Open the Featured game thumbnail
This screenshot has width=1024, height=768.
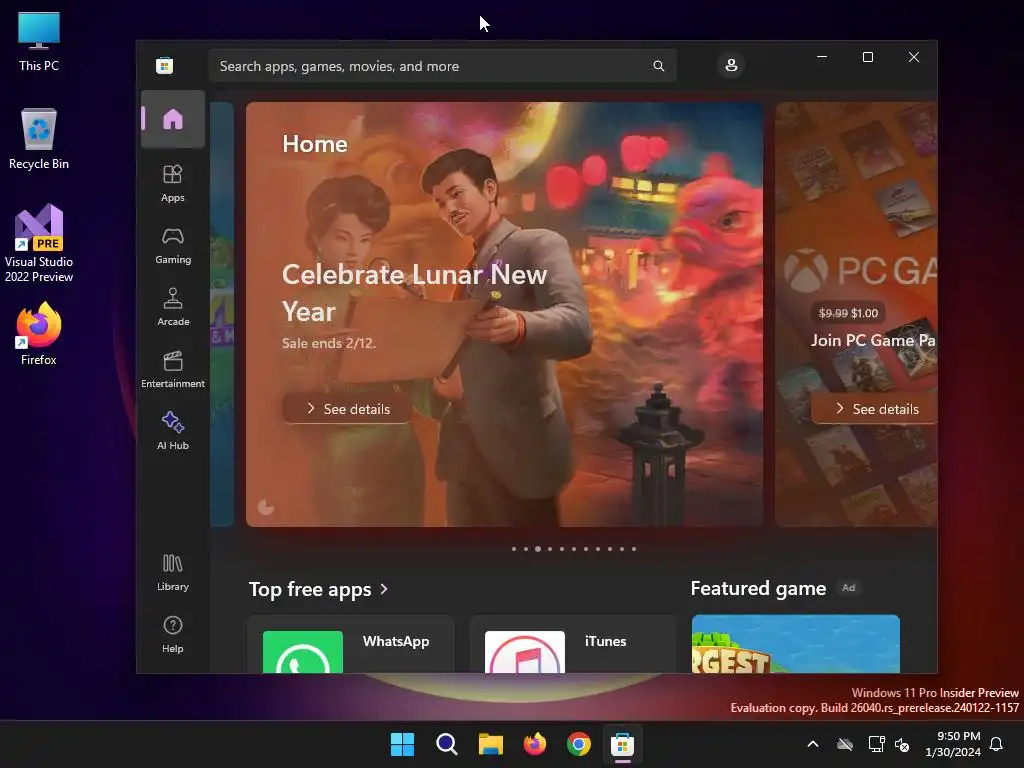[795, 644]
